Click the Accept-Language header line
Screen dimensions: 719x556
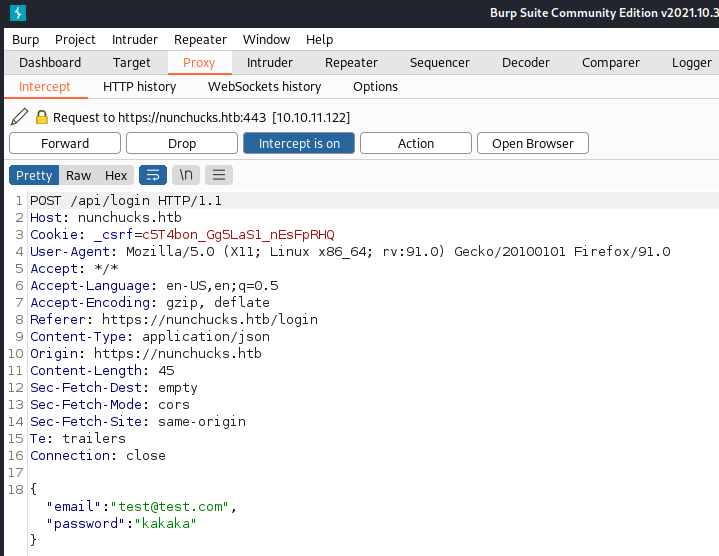click(x=154, y=286)
